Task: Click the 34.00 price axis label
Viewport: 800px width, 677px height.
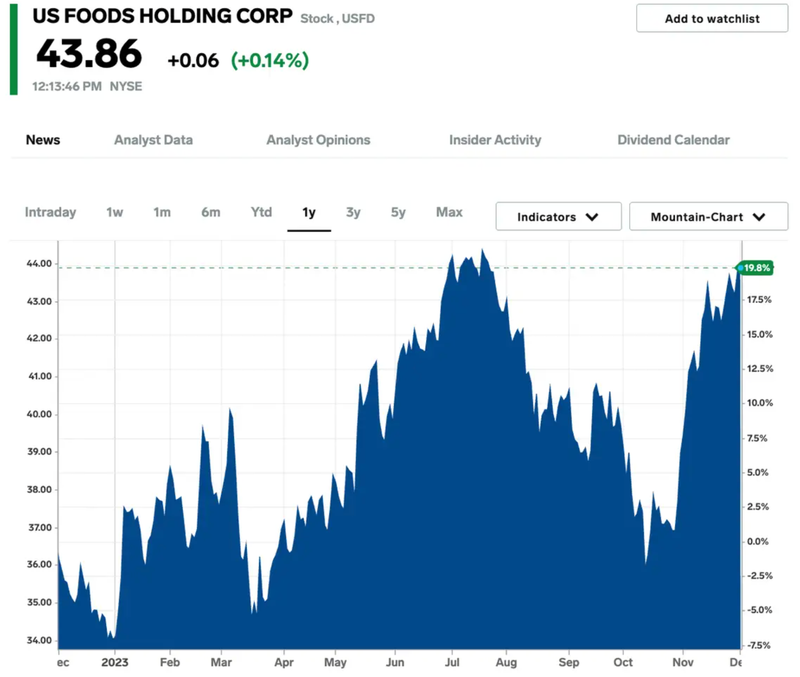Action: click(39, 640)
